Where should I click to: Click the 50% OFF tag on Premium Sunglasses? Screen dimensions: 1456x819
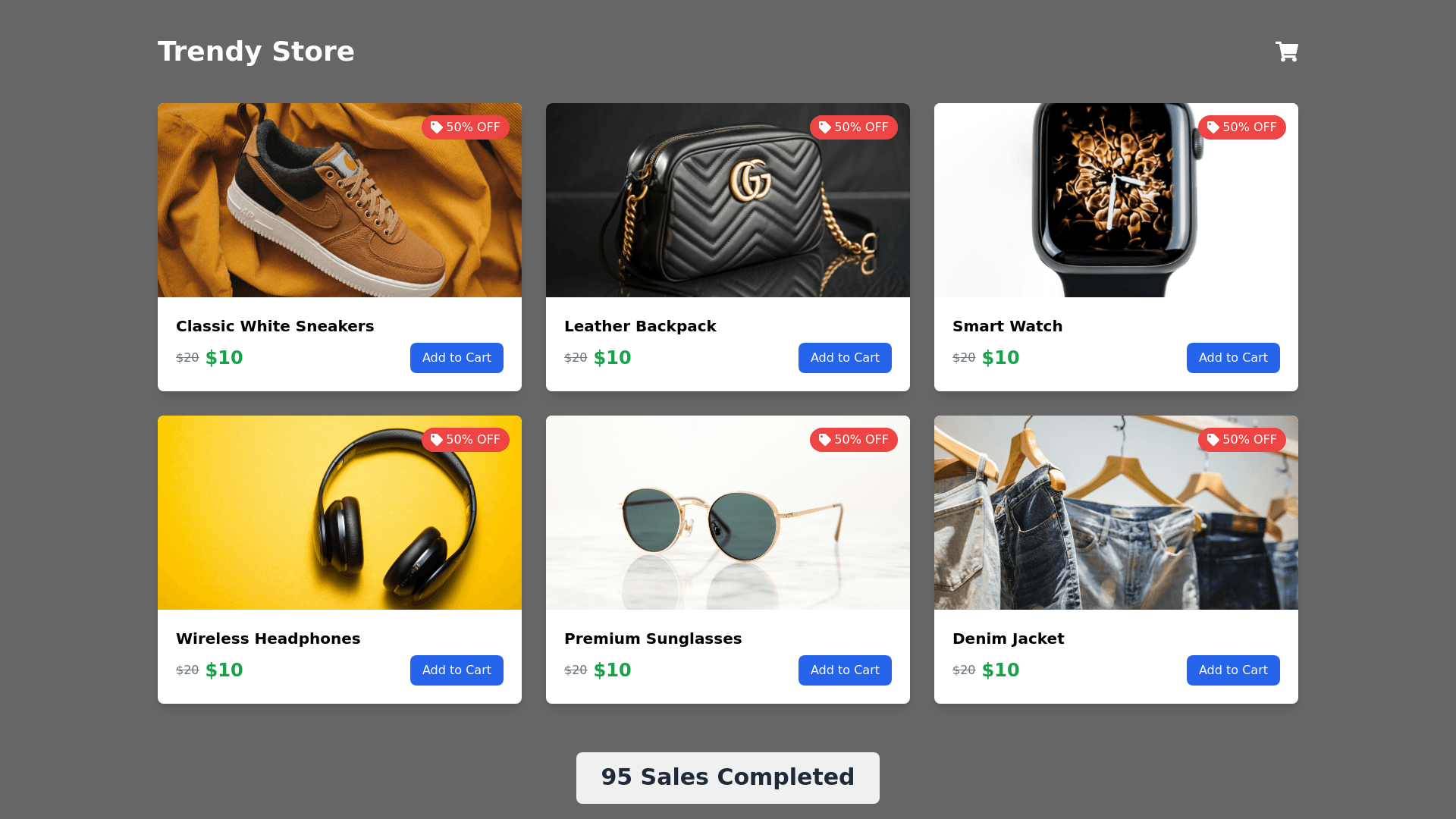click(854, 440)
